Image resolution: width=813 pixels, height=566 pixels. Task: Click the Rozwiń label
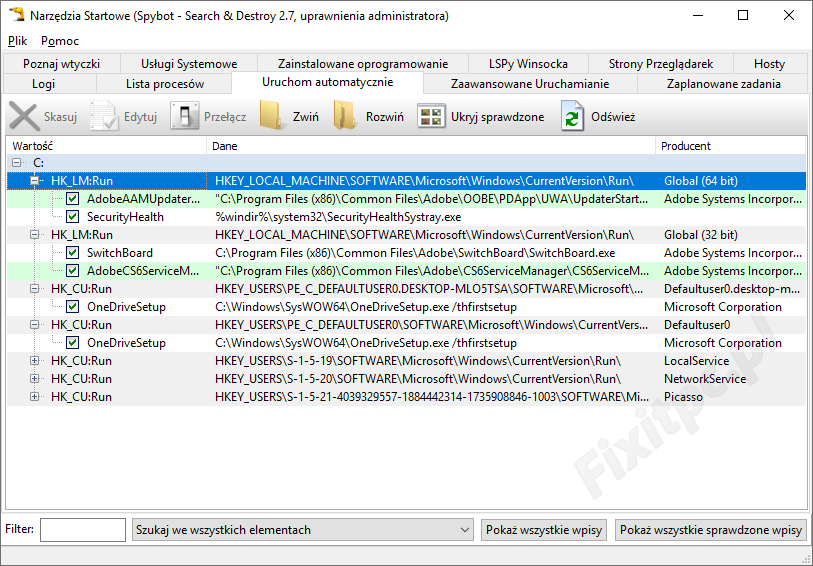[x=385, y=117]
